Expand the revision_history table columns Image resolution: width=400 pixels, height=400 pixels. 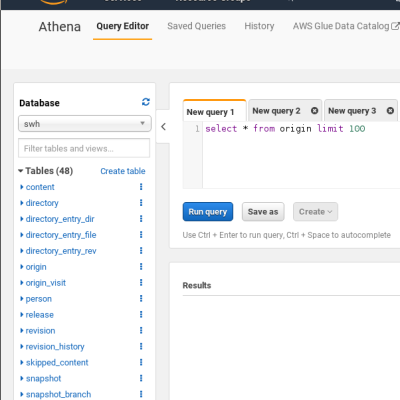pos(22,347)
